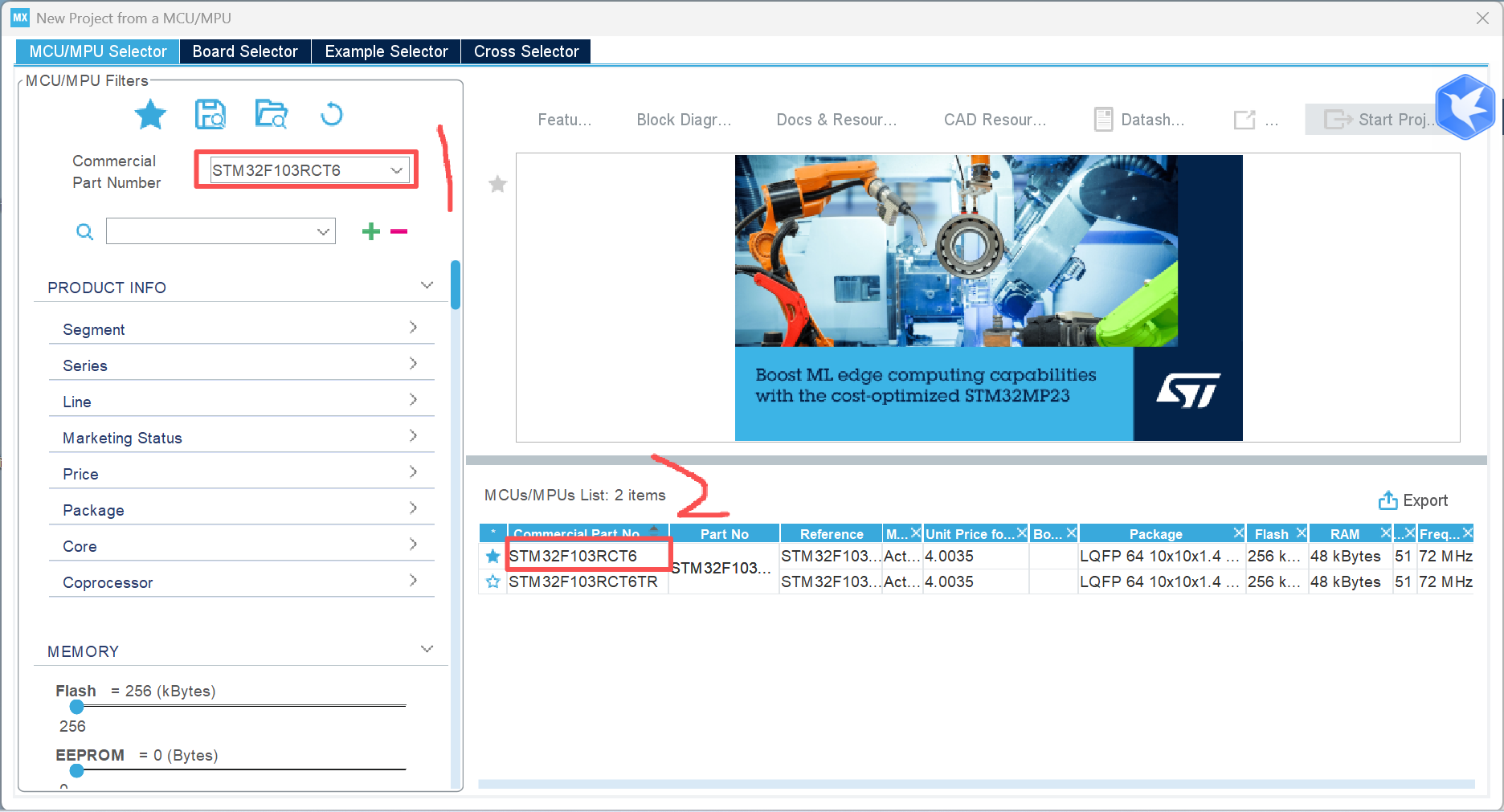Viewport: 1504px width, 812px height.
Task: Save the current search with the floppy disk icon
Action: point(210,115)
